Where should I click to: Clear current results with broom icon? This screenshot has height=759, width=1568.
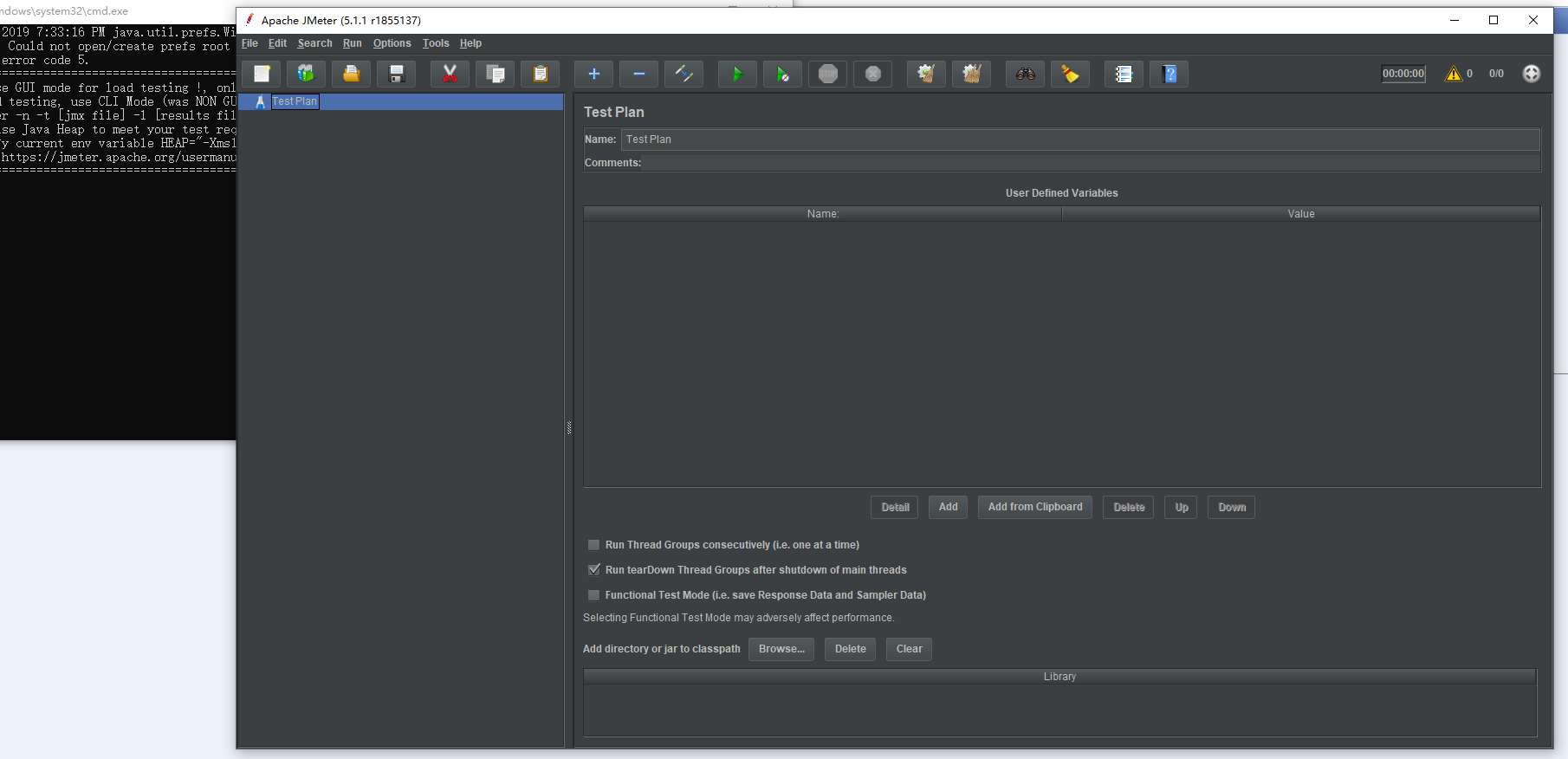click(x=926, y=74)
